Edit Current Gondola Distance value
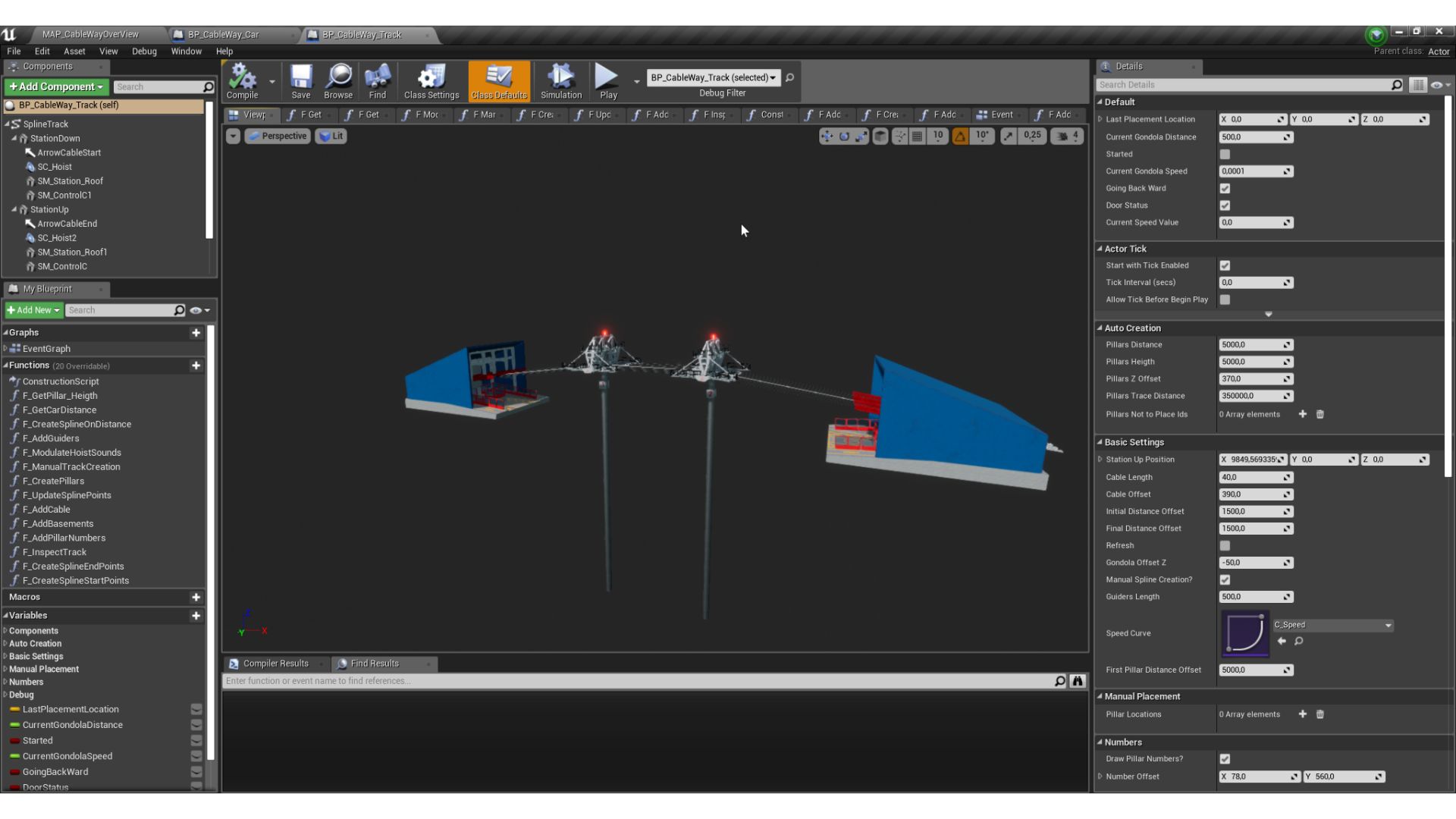This screenshot has width=1456, height=819. (1256, 137)
